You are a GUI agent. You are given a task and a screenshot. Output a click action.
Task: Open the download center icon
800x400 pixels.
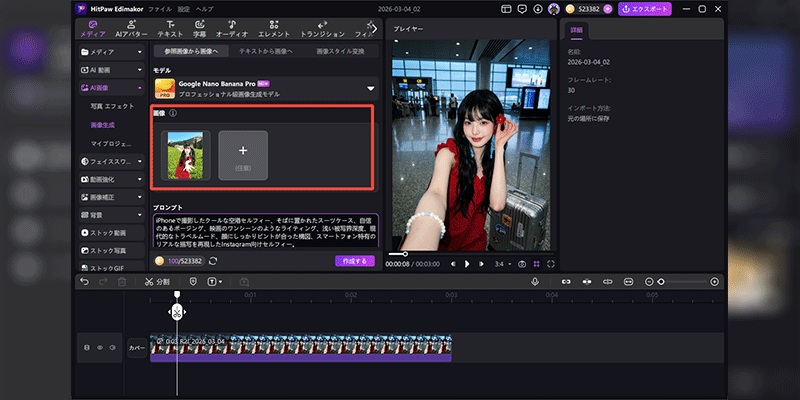pos(538,9)
